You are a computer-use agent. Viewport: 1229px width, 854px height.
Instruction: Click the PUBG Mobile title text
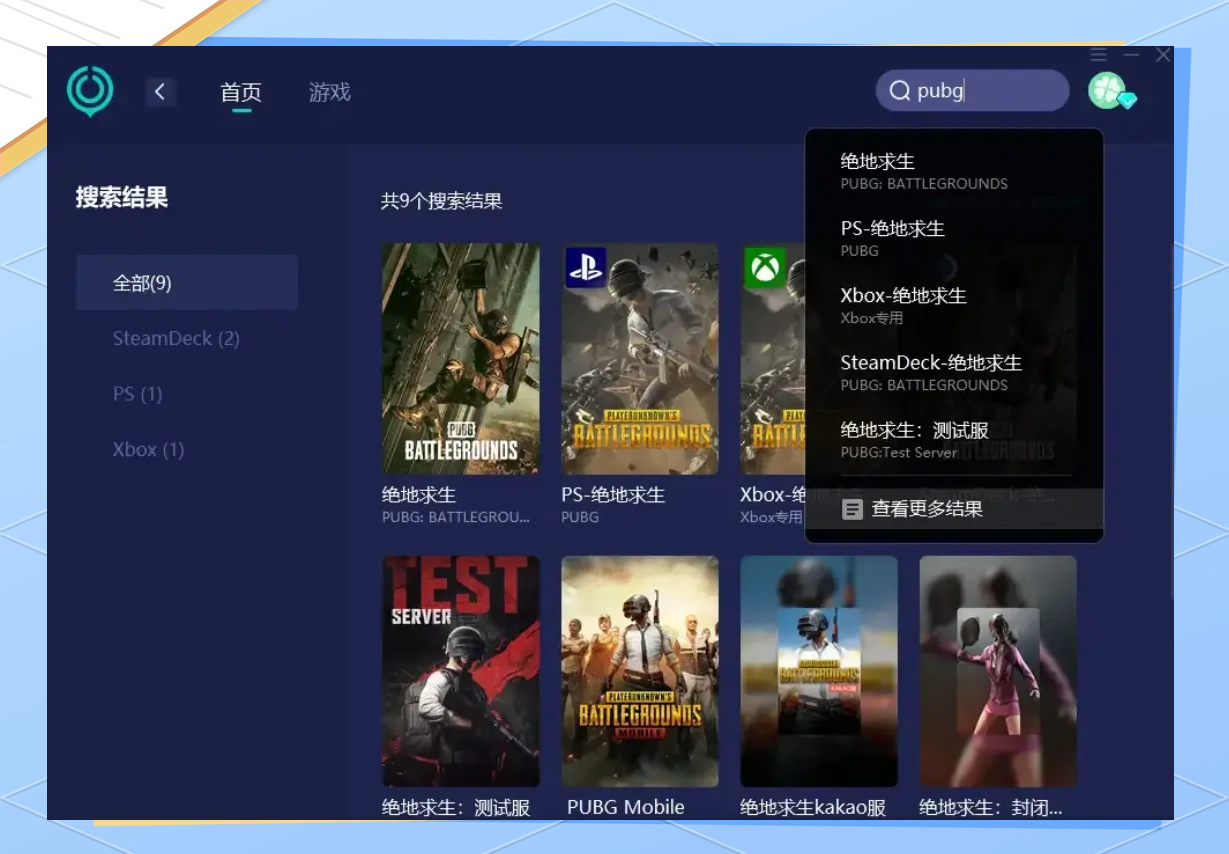[626, 807]
